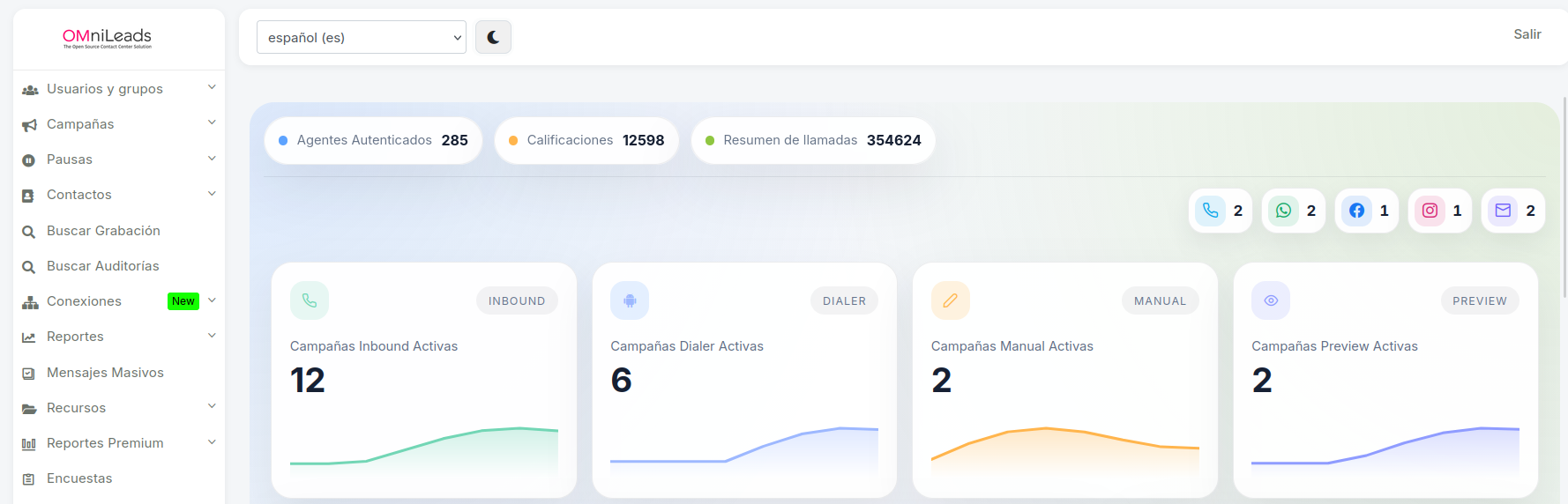Expand Recursos menu chevron

[x=212, y=406]
